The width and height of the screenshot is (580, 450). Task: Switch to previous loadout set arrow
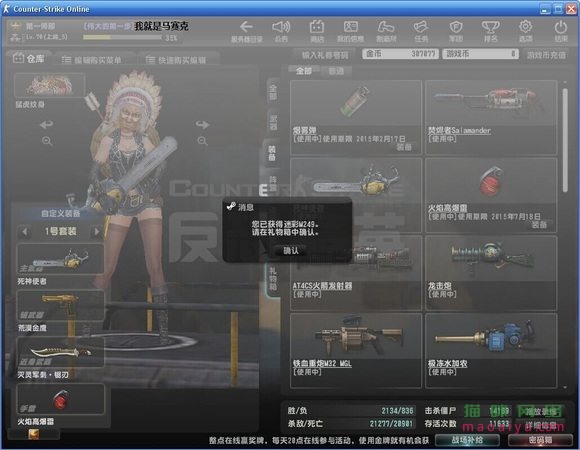click(x=24, y=232)
